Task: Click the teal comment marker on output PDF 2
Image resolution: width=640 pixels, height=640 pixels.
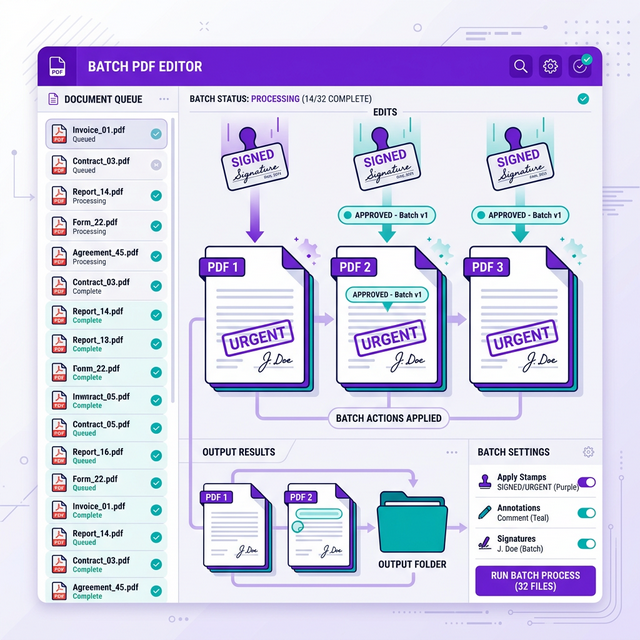Action: [x=298, y=527]
